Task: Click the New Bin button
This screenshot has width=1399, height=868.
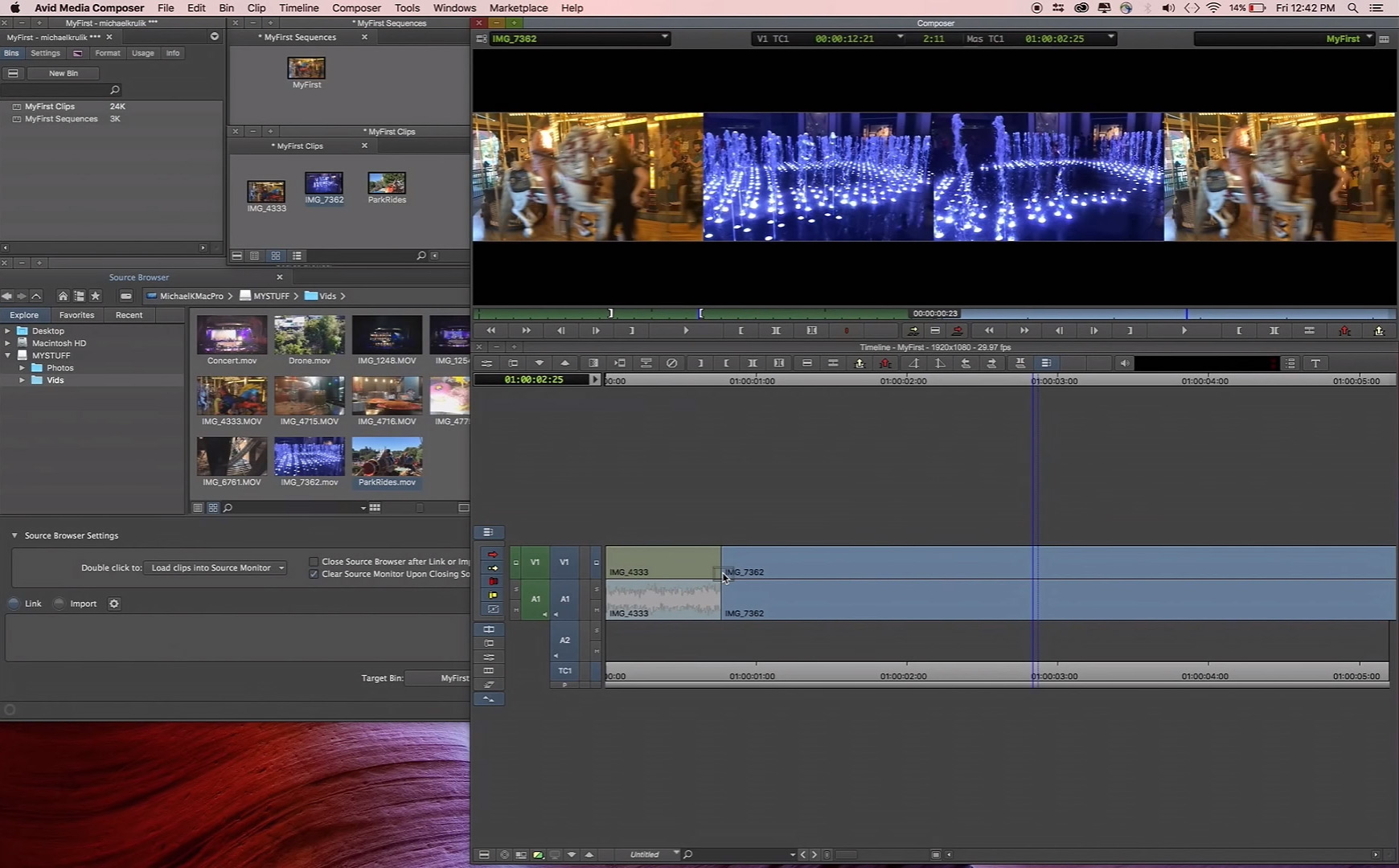Action: pyautogui.click(x=64, y=73)
